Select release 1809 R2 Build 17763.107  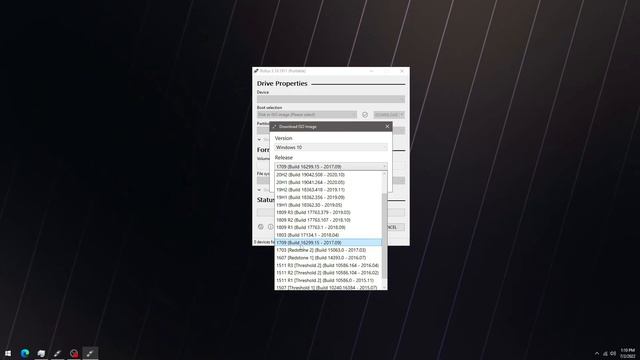pos(328,220)
